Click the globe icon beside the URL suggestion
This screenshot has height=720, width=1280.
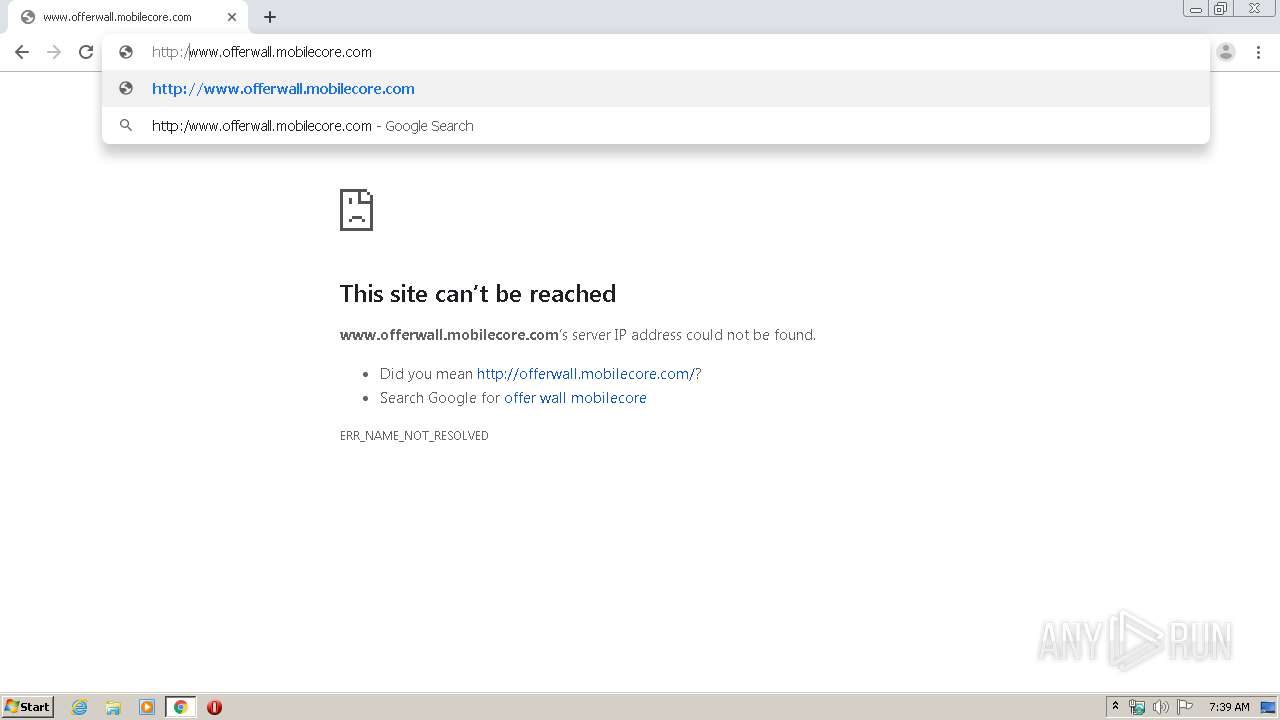126,89
